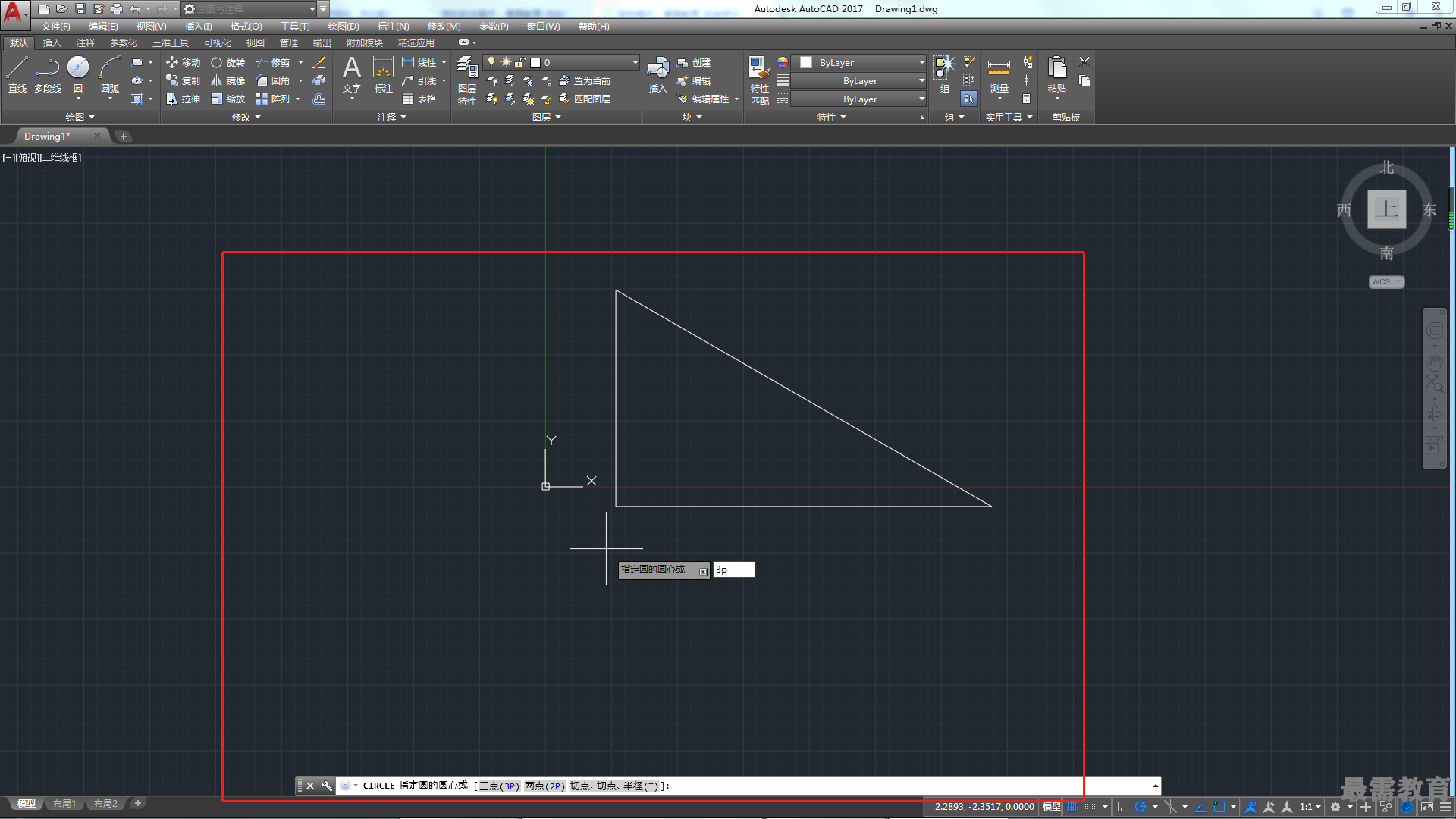Screen dimensions: 1456x819
Task: Toggle 2D object snap in status bar
Action: coord(1219,807)
